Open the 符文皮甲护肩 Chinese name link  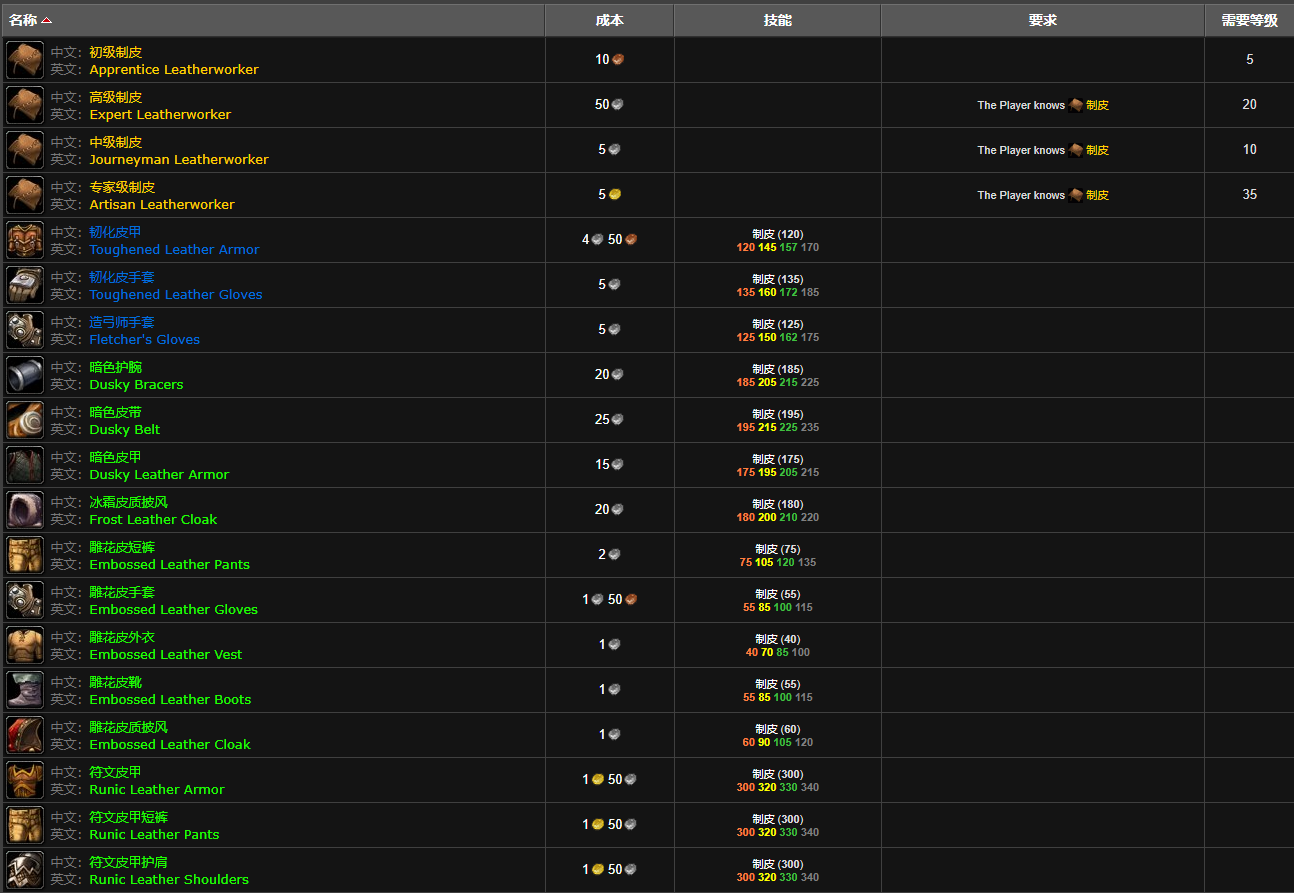[129, 862]
